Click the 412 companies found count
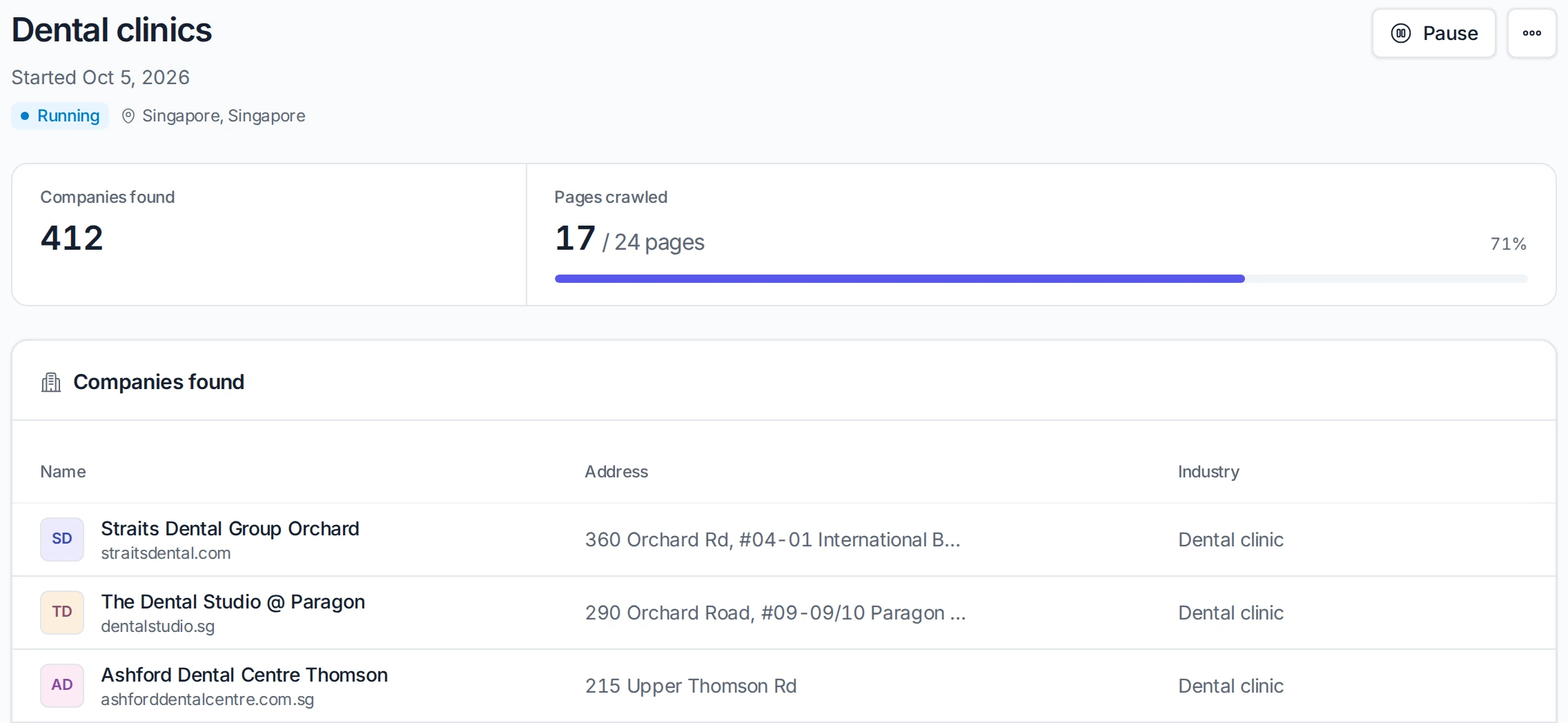 72,238
